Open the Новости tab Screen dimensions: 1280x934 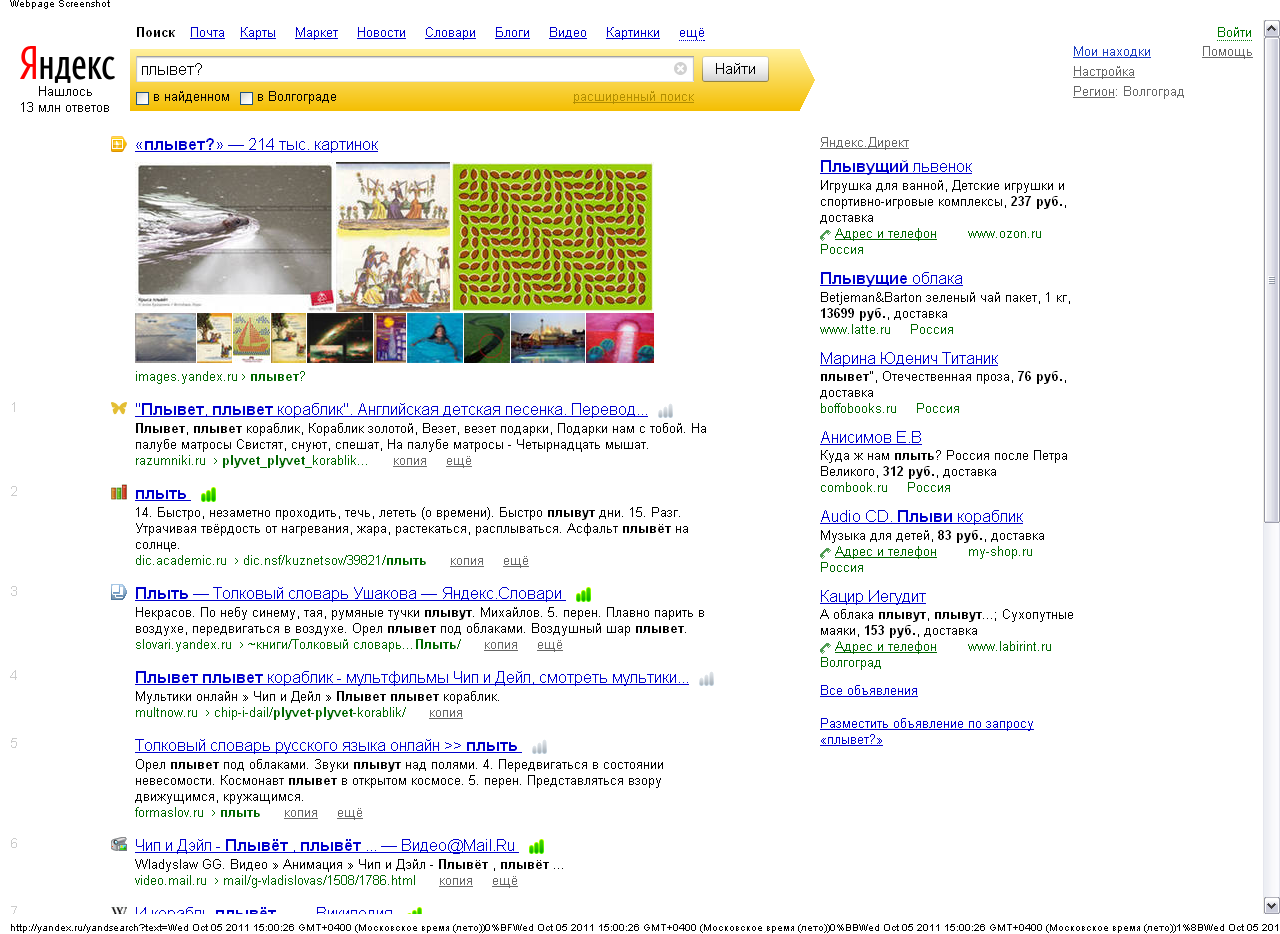381,33
